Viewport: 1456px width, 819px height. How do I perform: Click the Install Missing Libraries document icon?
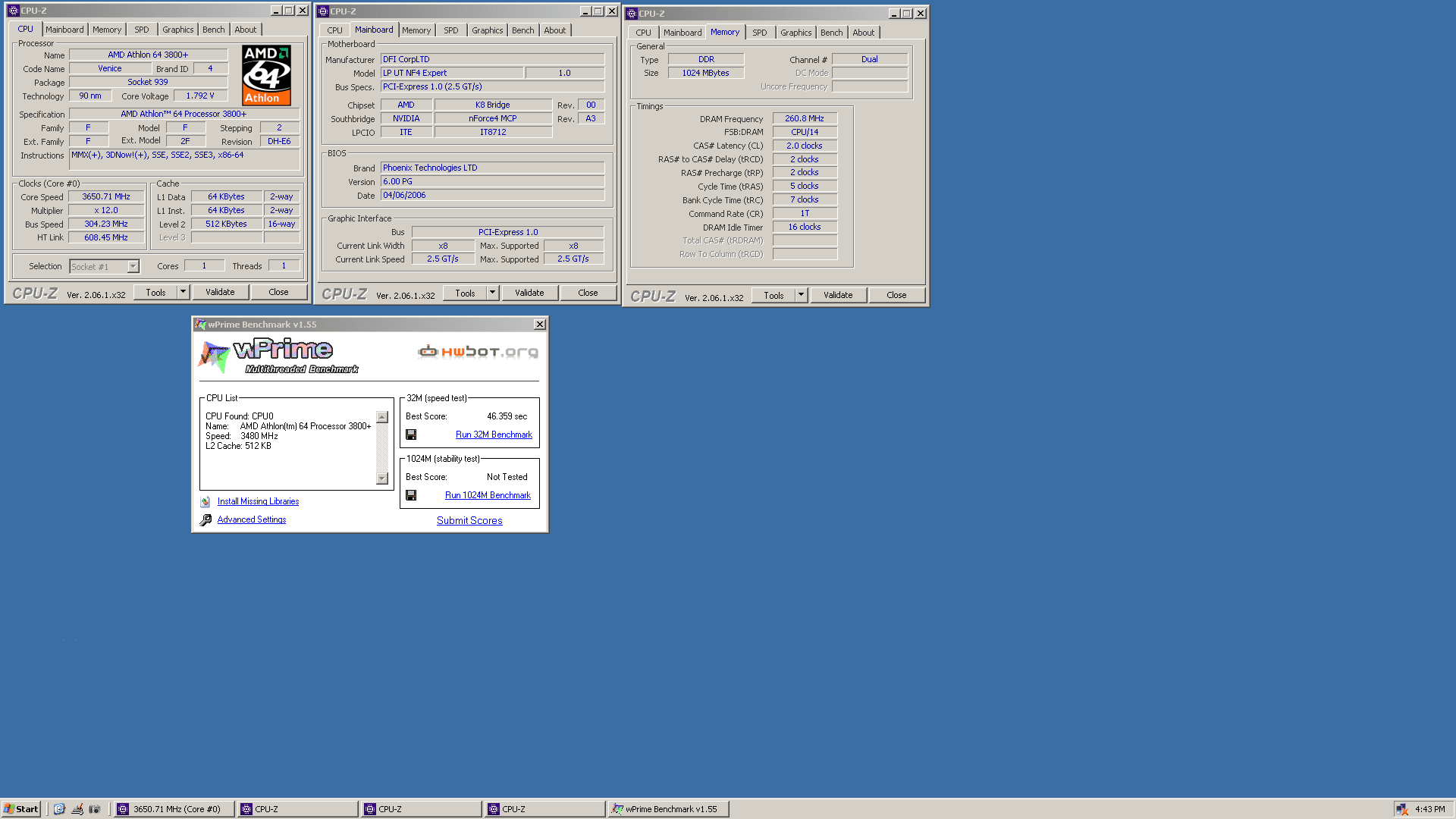click(x=206, y=502)
